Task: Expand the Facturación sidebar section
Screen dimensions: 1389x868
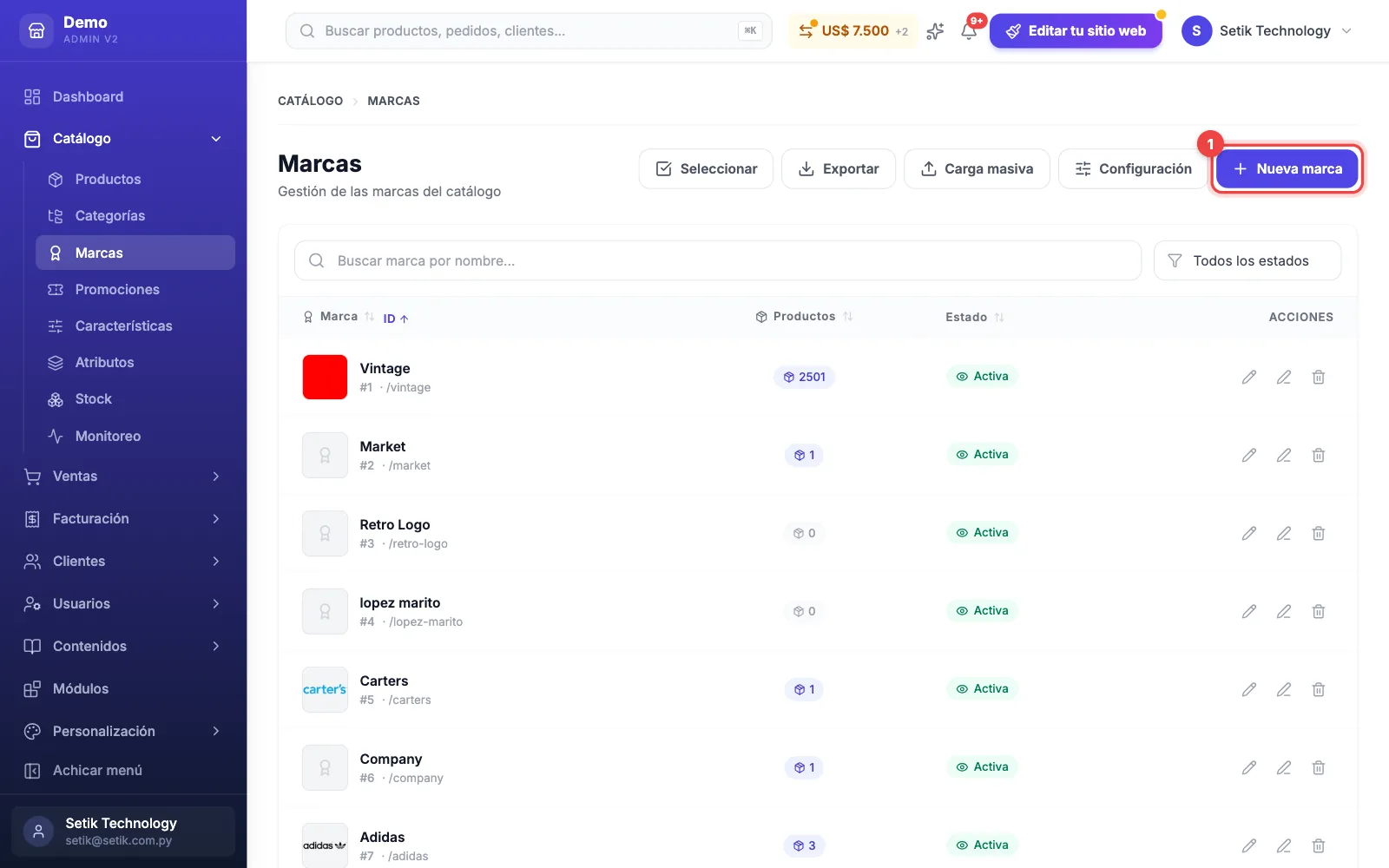Action: 123,519
